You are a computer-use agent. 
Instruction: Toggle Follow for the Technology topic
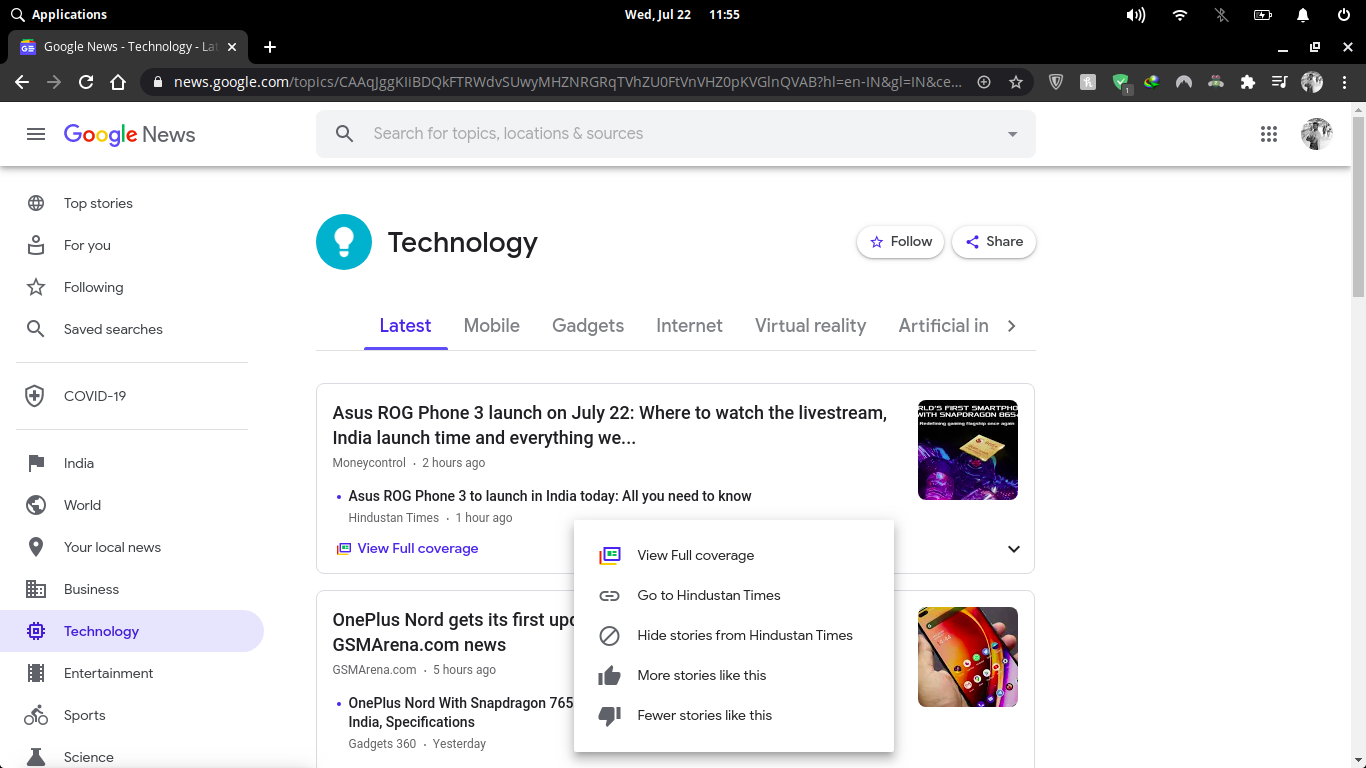[x=900, y=242]
